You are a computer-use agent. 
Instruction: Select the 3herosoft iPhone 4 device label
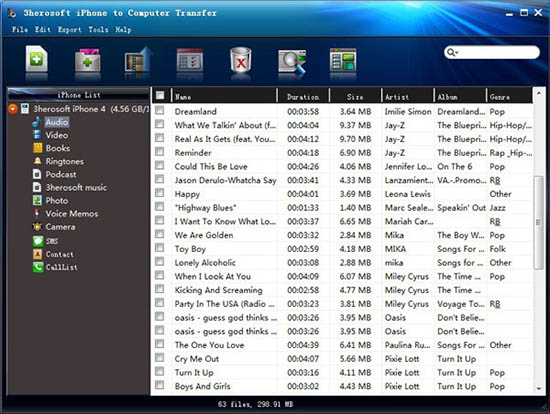click(92, 109)
